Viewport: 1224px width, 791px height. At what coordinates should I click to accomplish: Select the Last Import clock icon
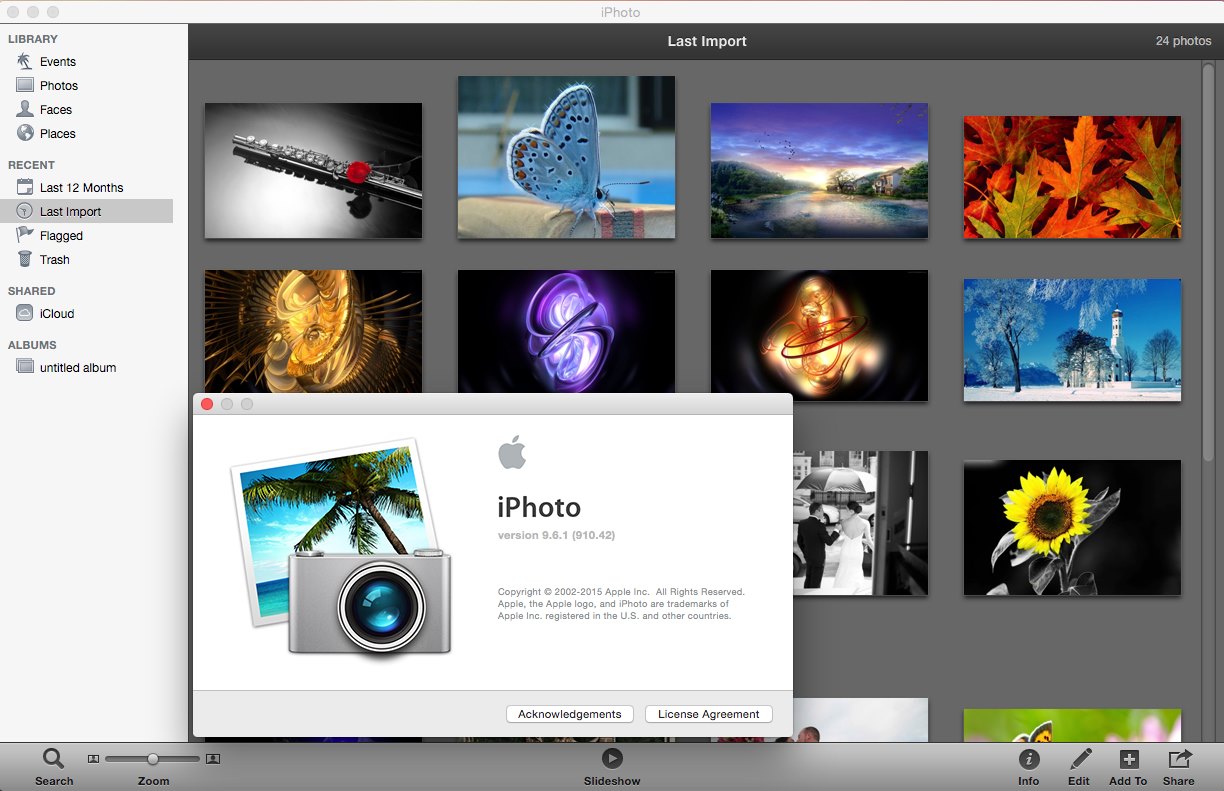click(x=25, y=211)
